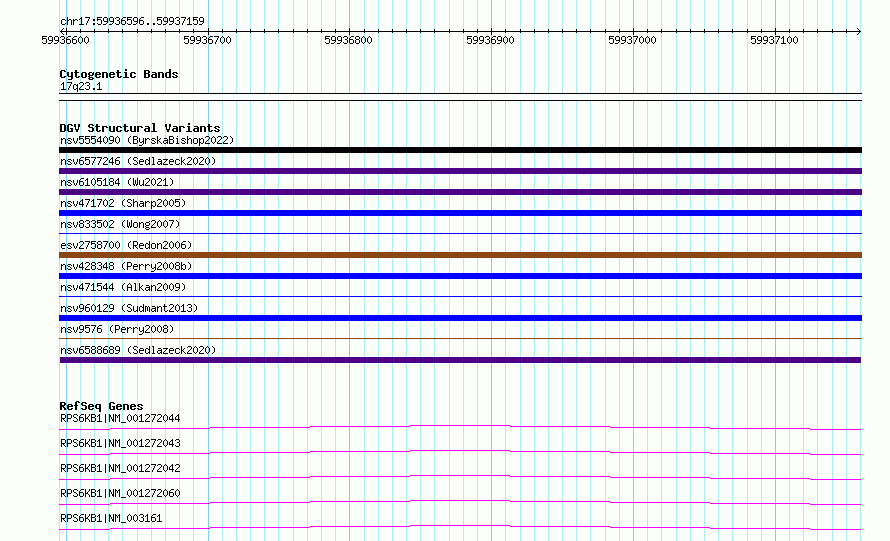Click variant label nsv833502 (Wong2007)

click(x=120, y=224)
